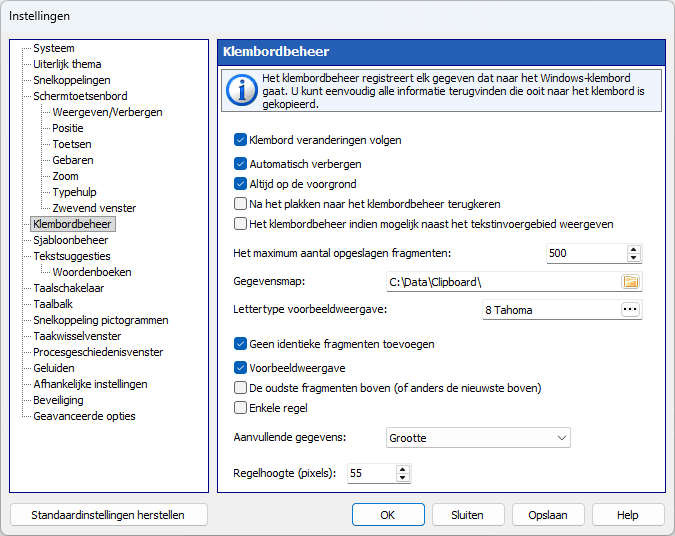Select Taakwisselvenster item
This screenshot has height=536, width=675.
pos(77,336)
